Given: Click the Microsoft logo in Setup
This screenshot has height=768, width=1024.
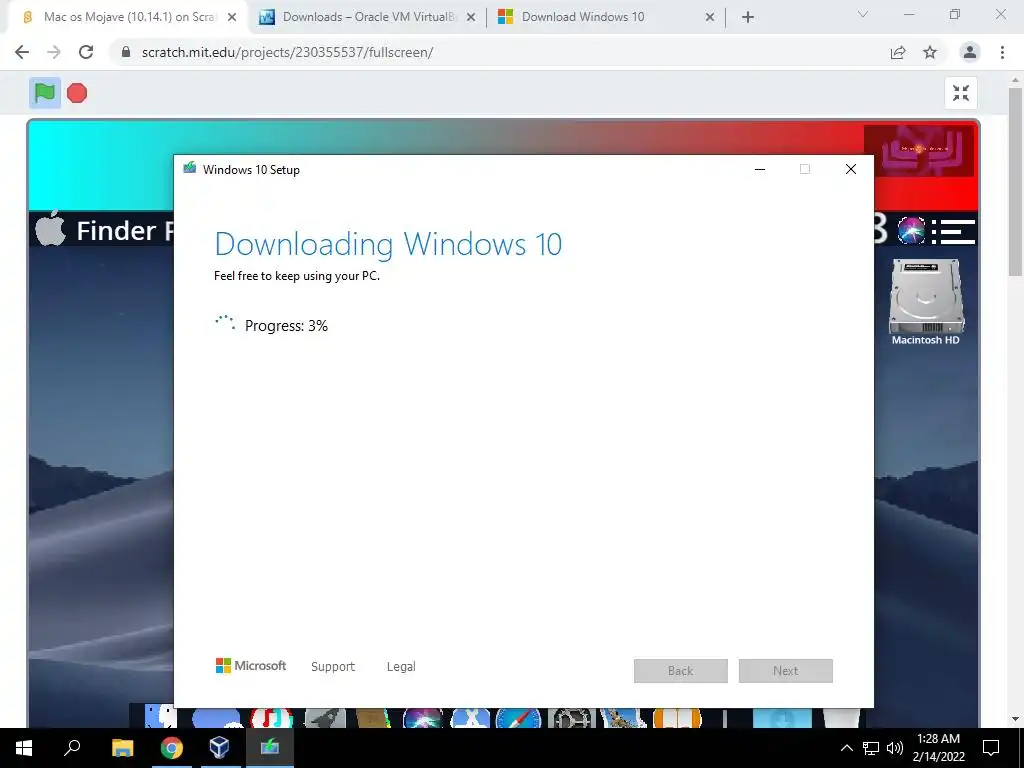Looking at the screenshot, I should pyautogui.click(x=251, y=665).
